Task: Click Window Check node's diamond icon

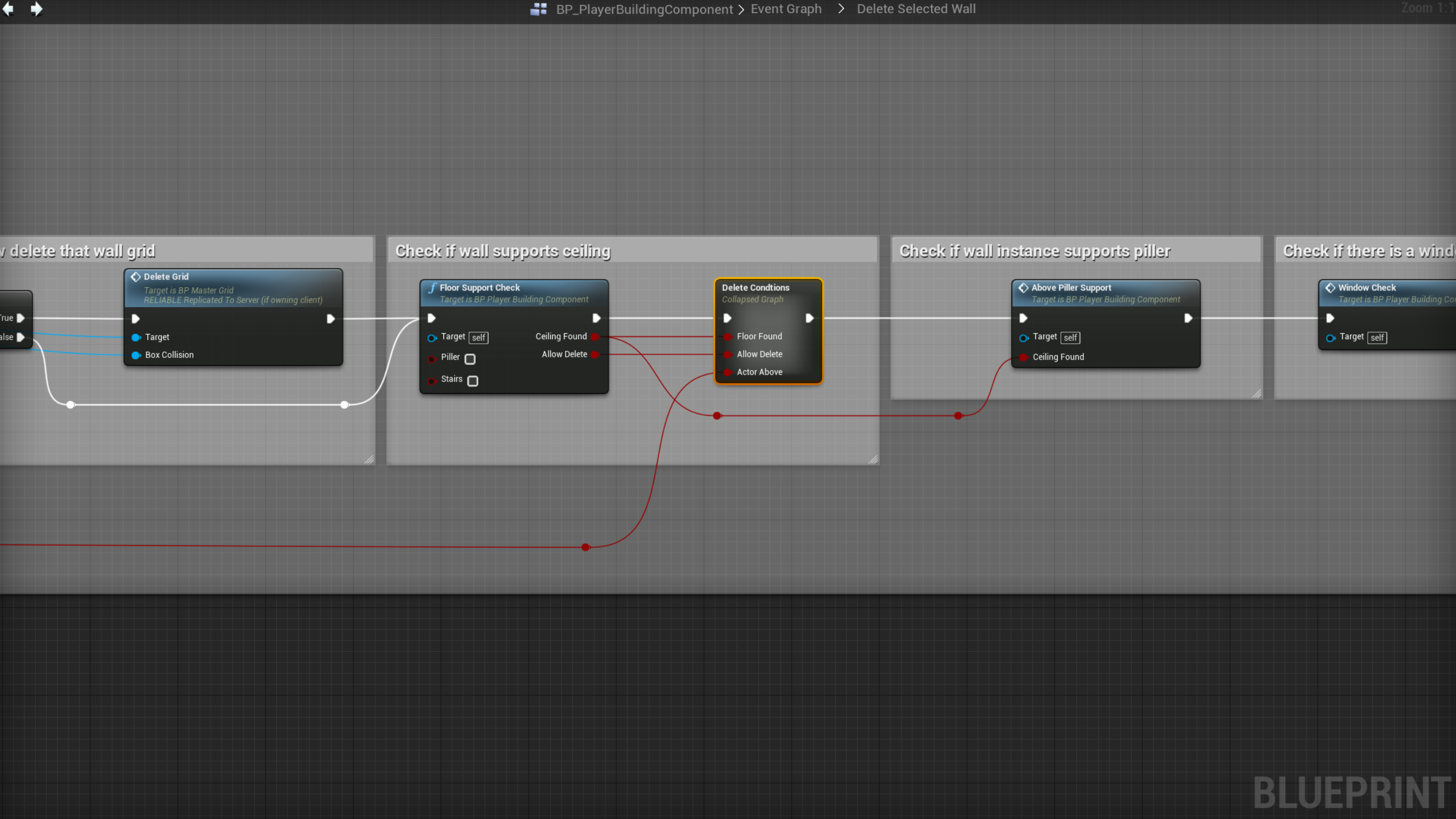Action: tap(1330, 287)
